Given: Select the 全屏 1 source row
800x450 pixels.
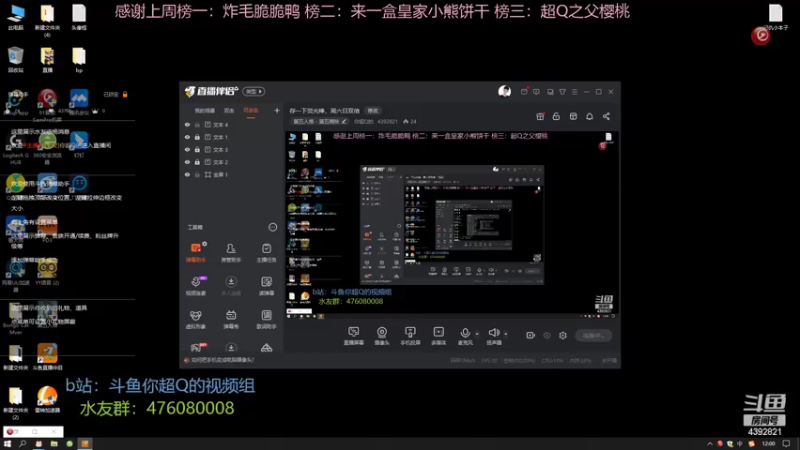Looking at the screenshot, I should (x=232, y=174).
